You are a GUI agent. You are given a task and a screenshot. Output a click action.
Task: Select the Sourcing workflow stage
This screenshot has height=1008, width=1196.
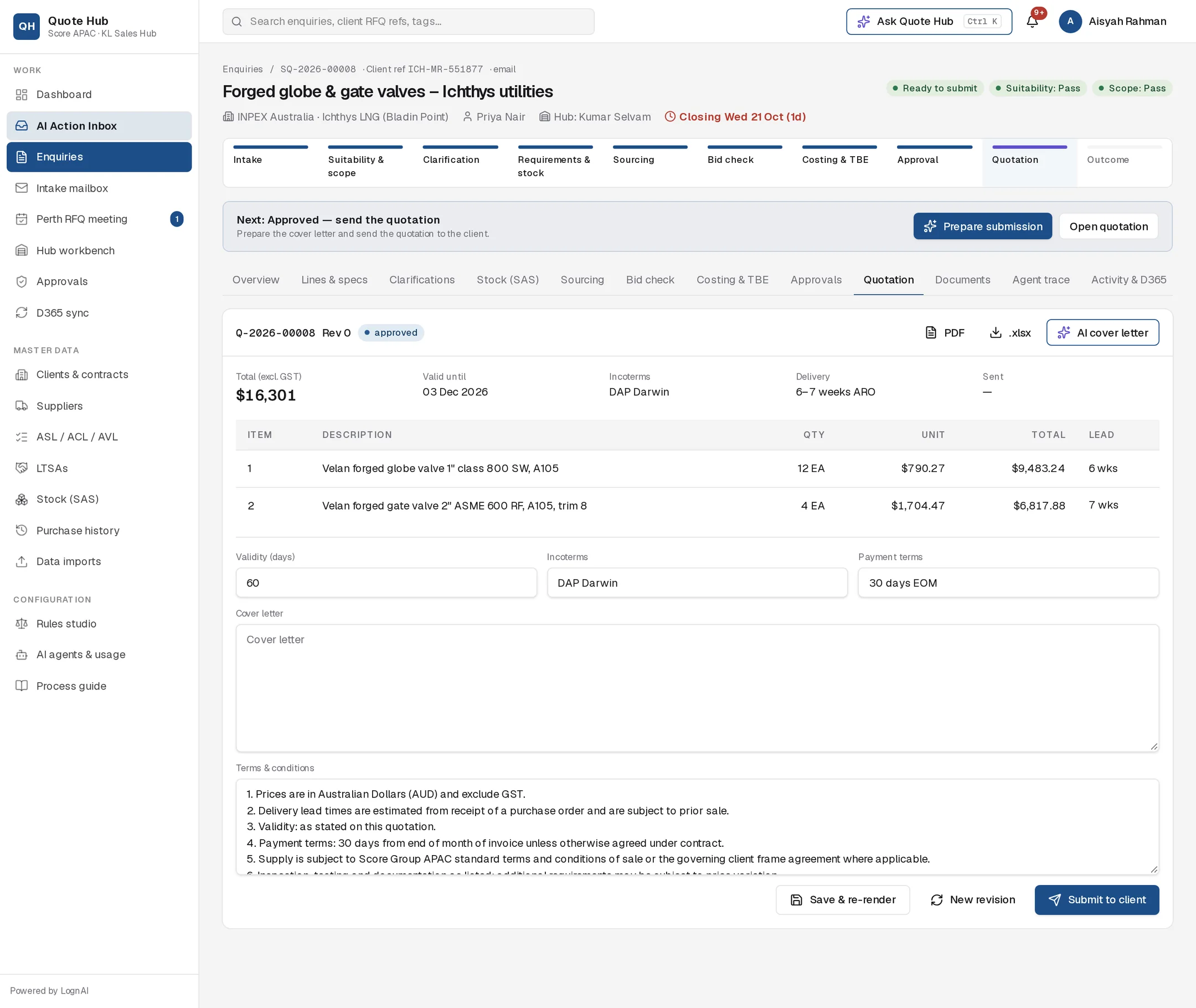pos(649,162)
